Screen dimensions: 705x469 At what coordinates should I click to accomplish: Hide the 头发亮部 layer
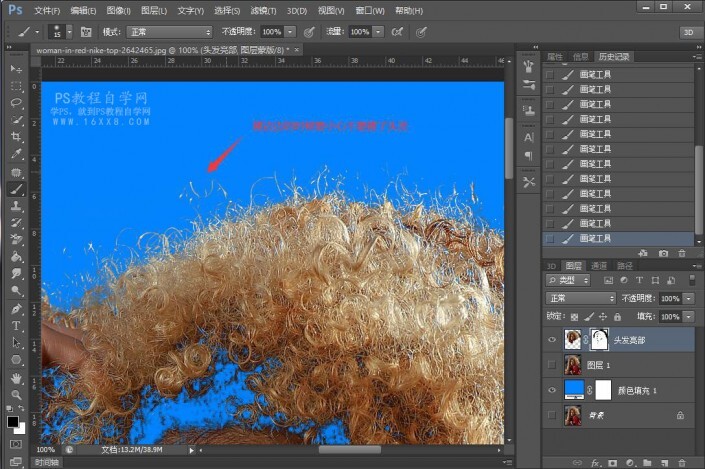553,339
